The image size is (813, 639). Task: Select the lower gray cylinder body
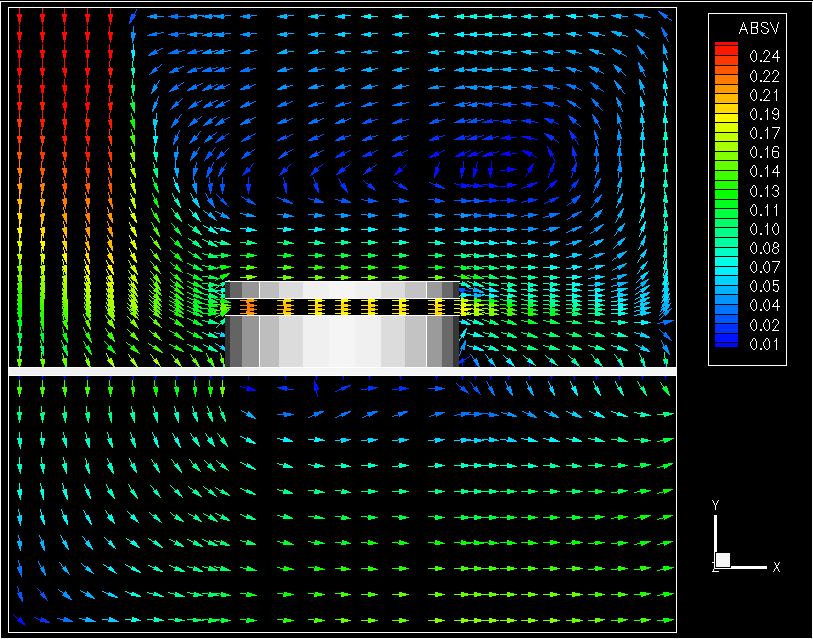click(x=342, y=341)
